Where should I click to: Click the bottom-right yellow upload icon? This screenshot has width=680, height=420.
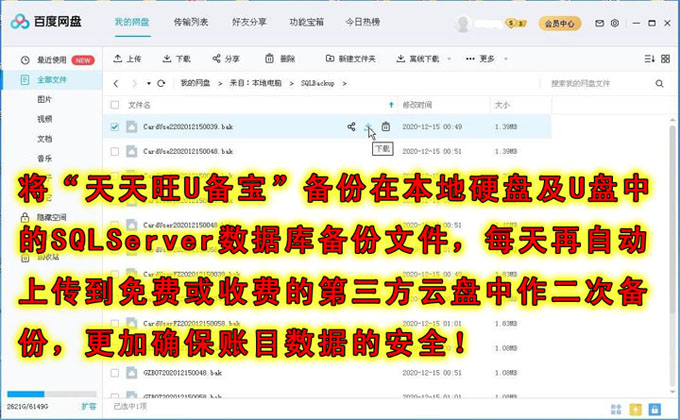[x=635, y=409]
